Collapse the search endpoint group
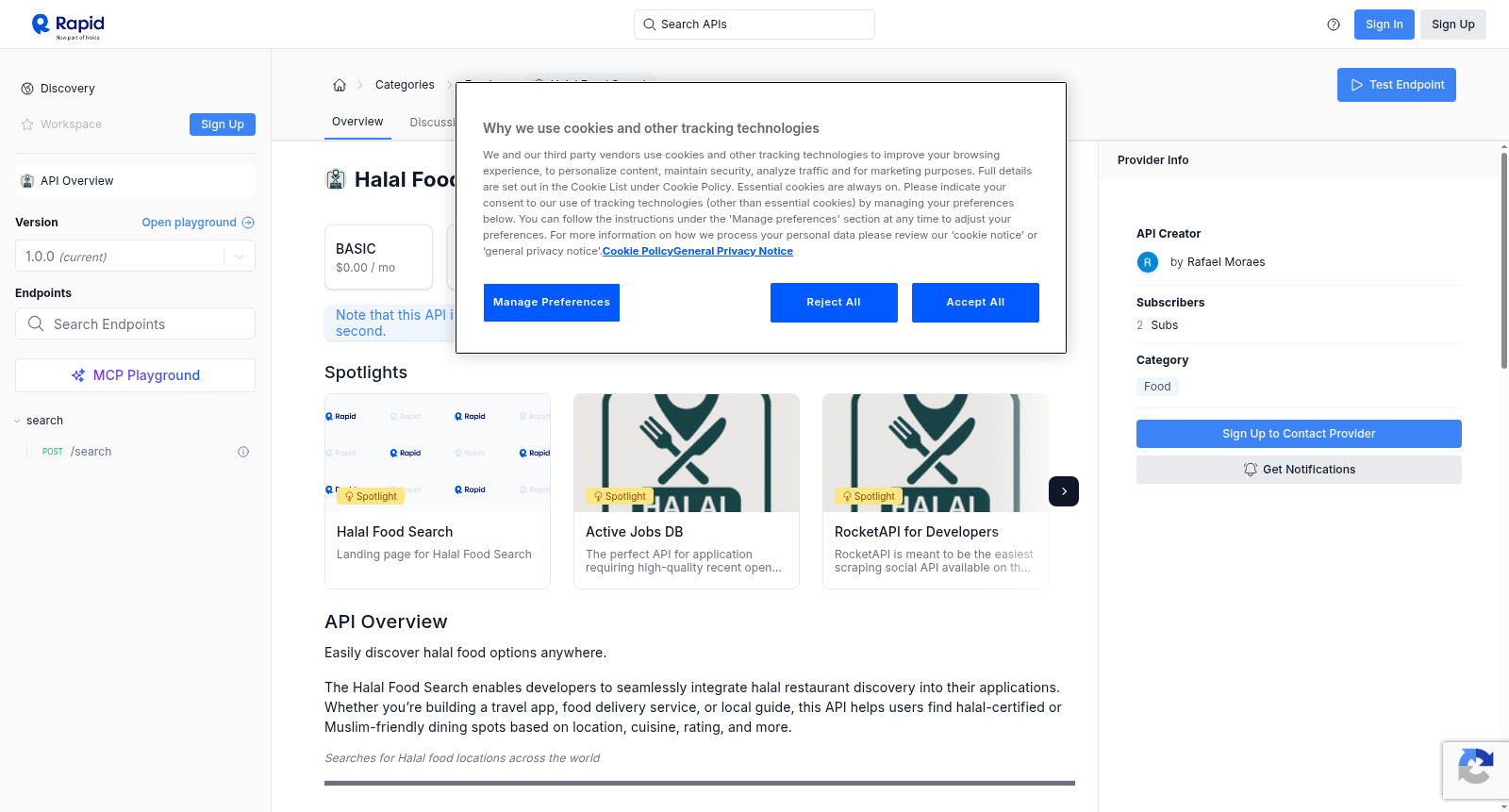Screen dimensions: 1509x812 click(17, 421)
